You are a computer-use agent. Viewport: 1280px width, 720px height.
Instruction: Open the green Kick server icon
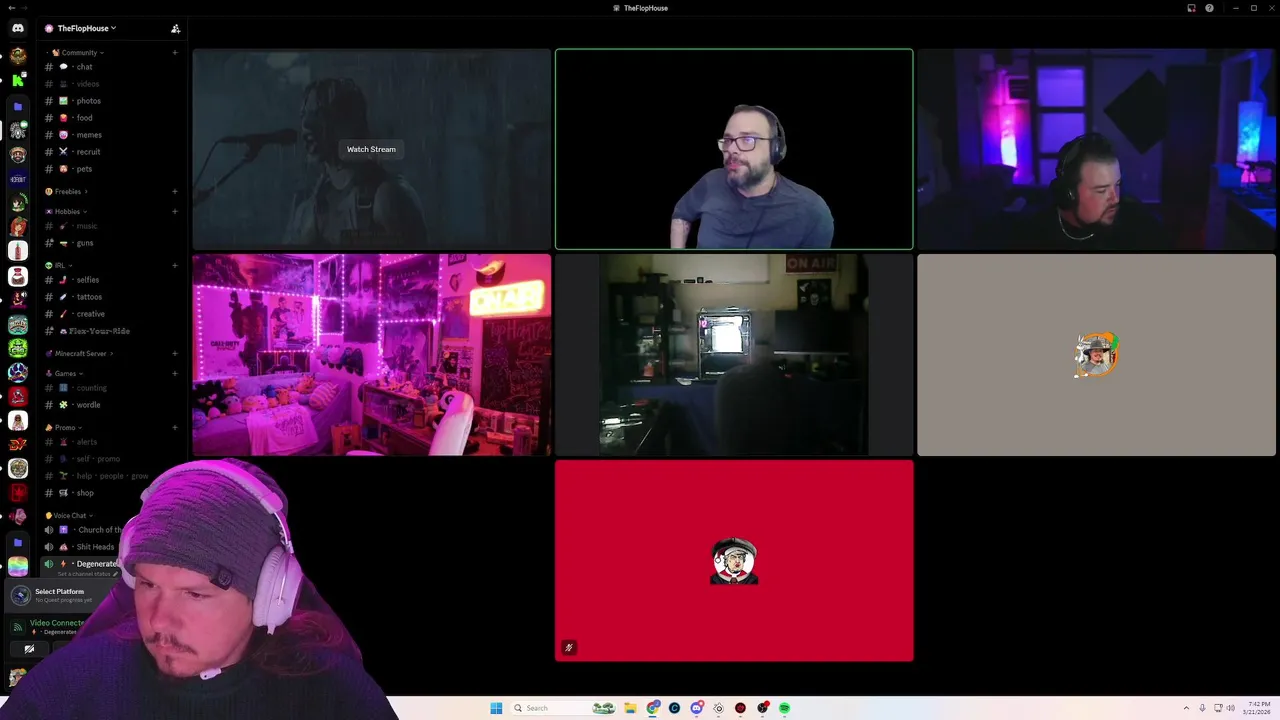18,80
